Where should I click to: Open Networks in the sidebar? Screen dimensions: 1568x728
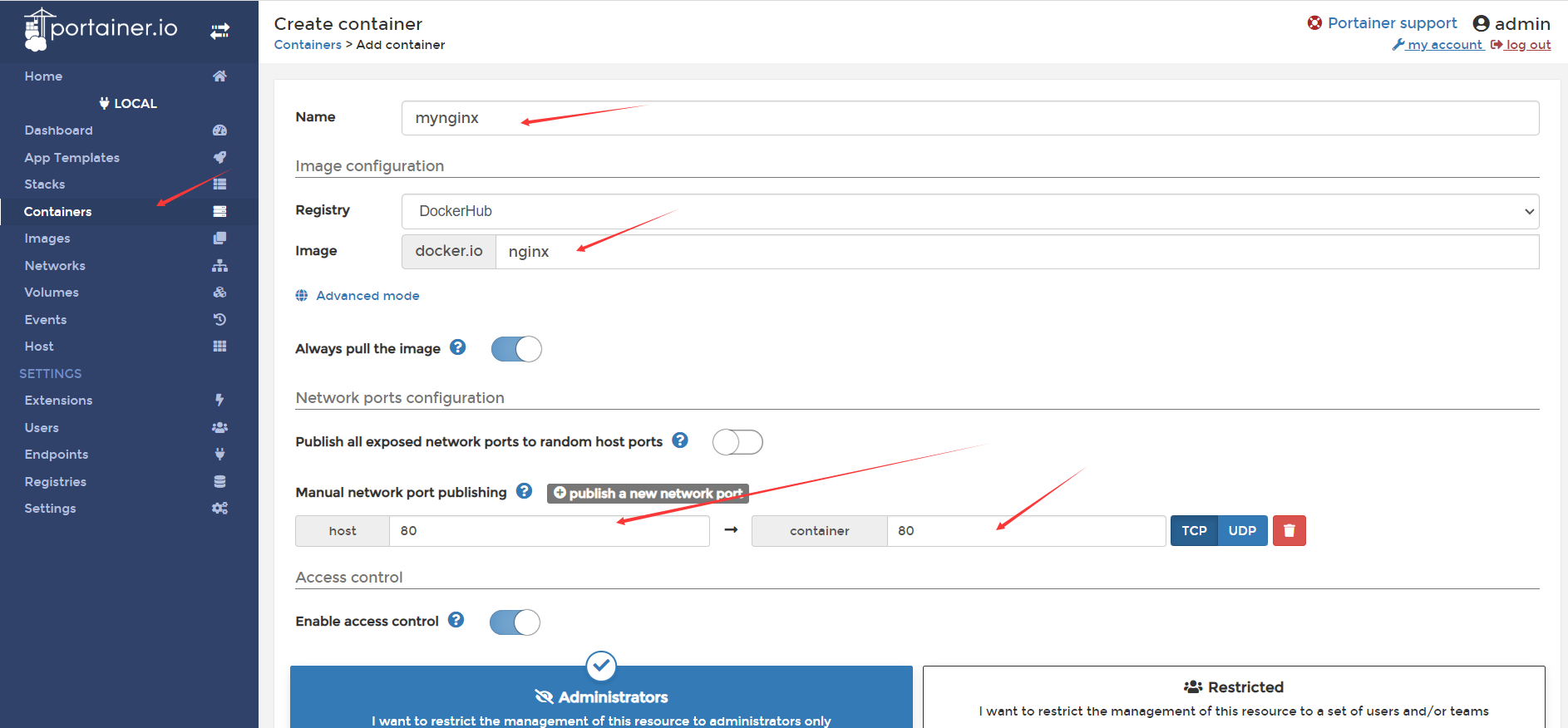(x=55, y=266)
